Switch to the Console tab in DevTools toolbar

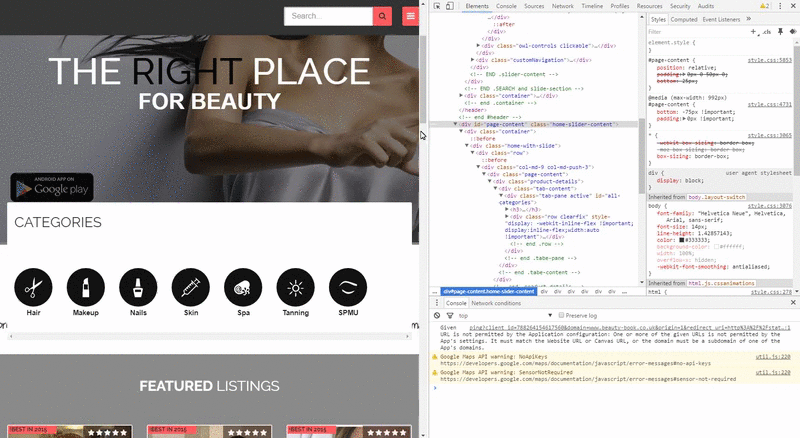point(506,6)
